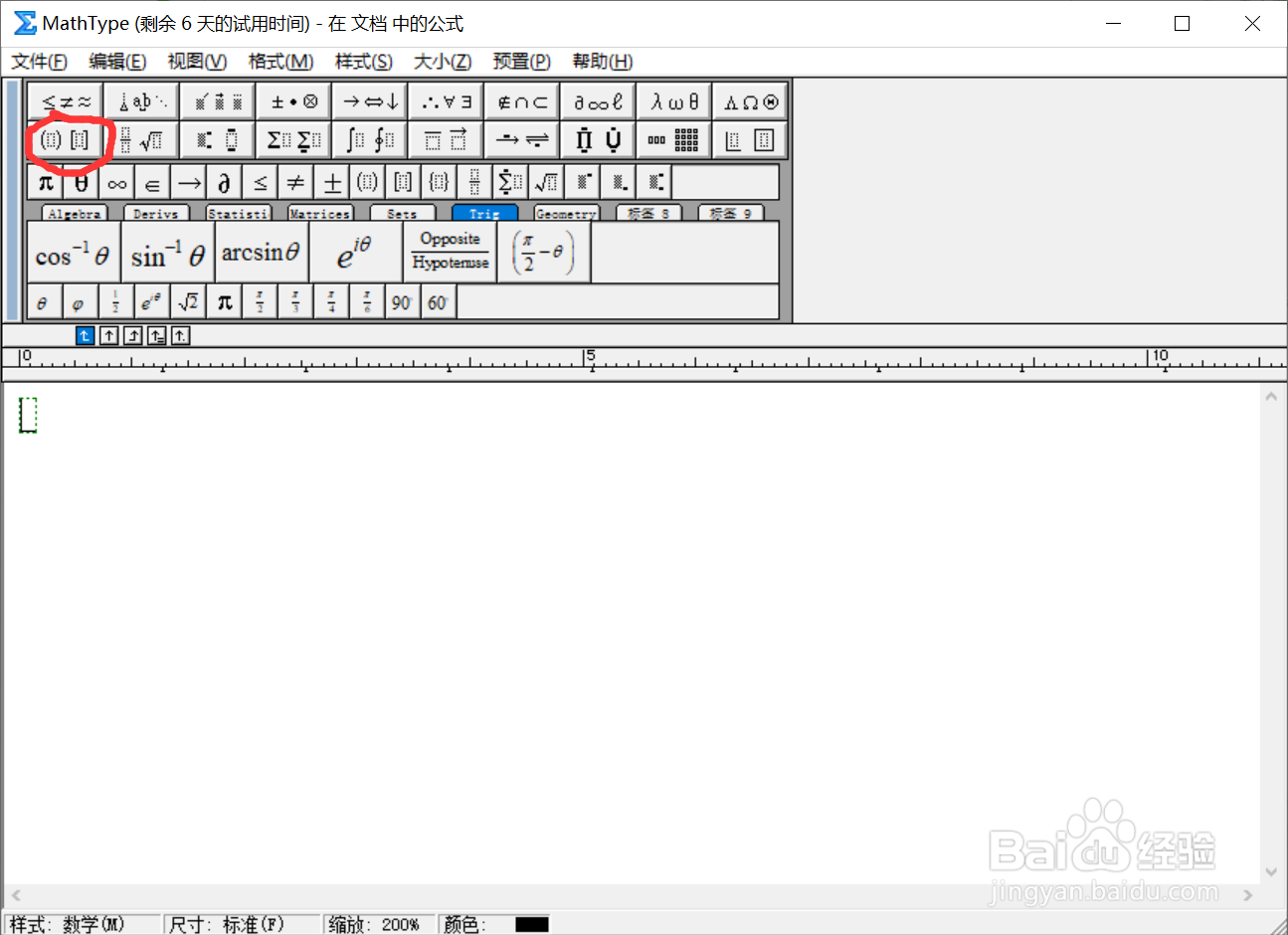Open the boxes templates palette
The image size is (1288, 935).
click(x=750, y=140)
